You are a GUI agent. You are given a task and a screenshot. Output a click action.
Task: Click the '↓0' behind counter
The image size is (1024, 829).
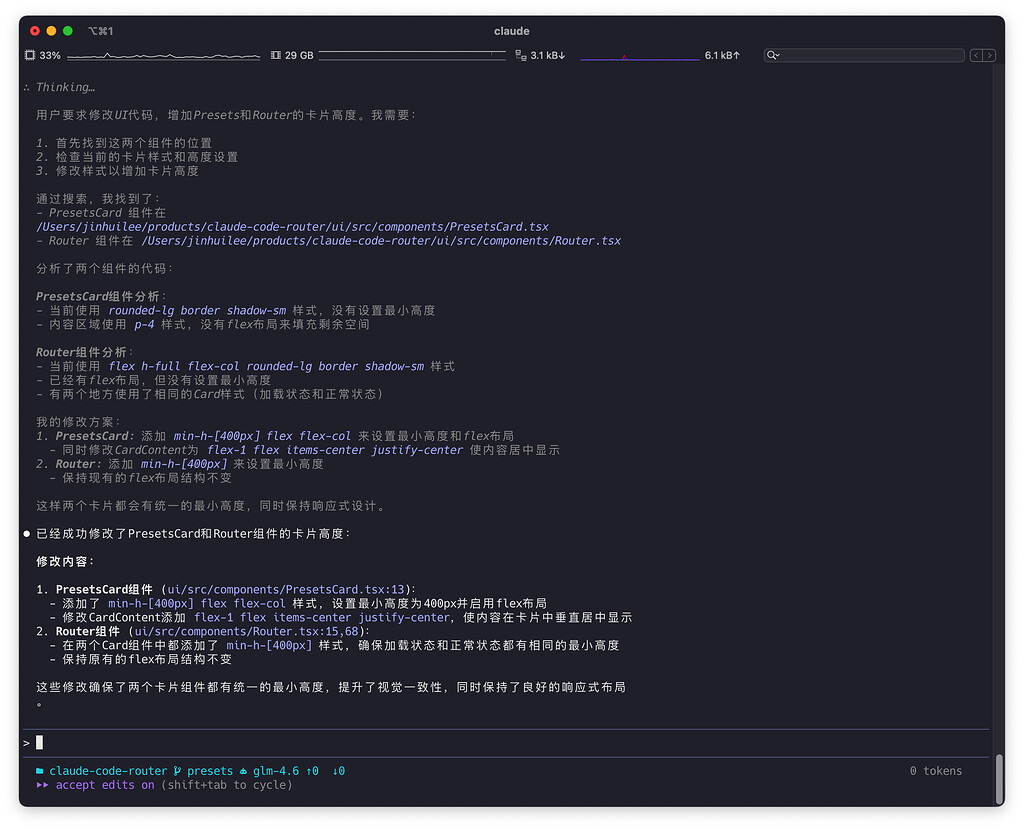[x=338, y=771]
